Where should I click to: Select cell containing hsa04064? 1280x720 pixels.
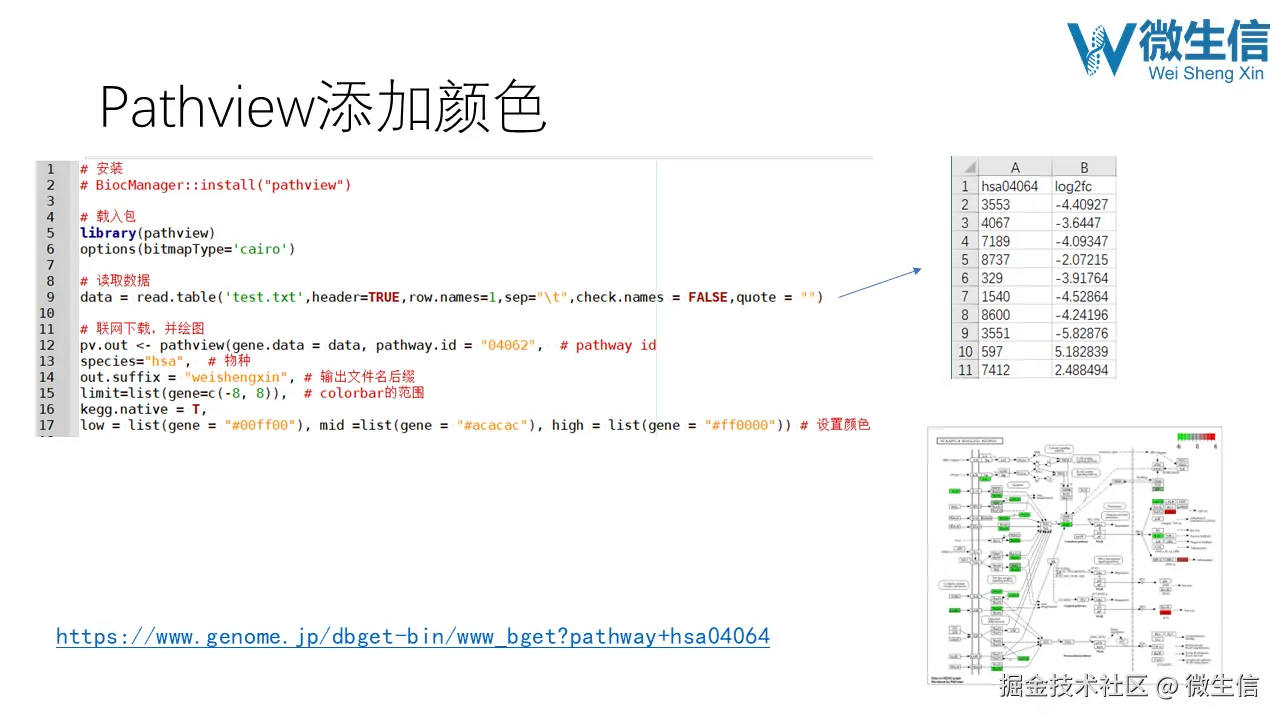(x=1015, y=186)
